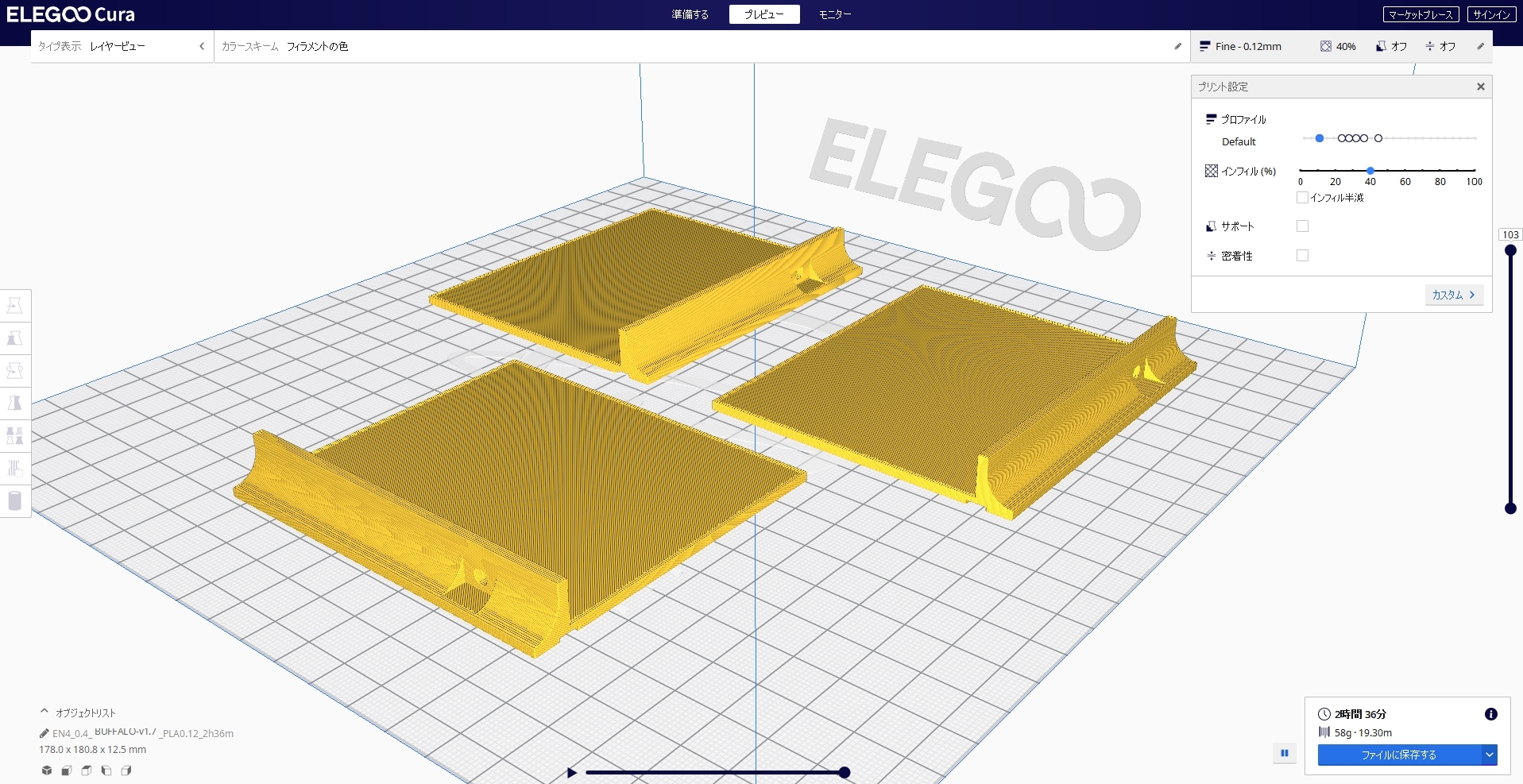Switch to the モニター tab

click(834, 14)
